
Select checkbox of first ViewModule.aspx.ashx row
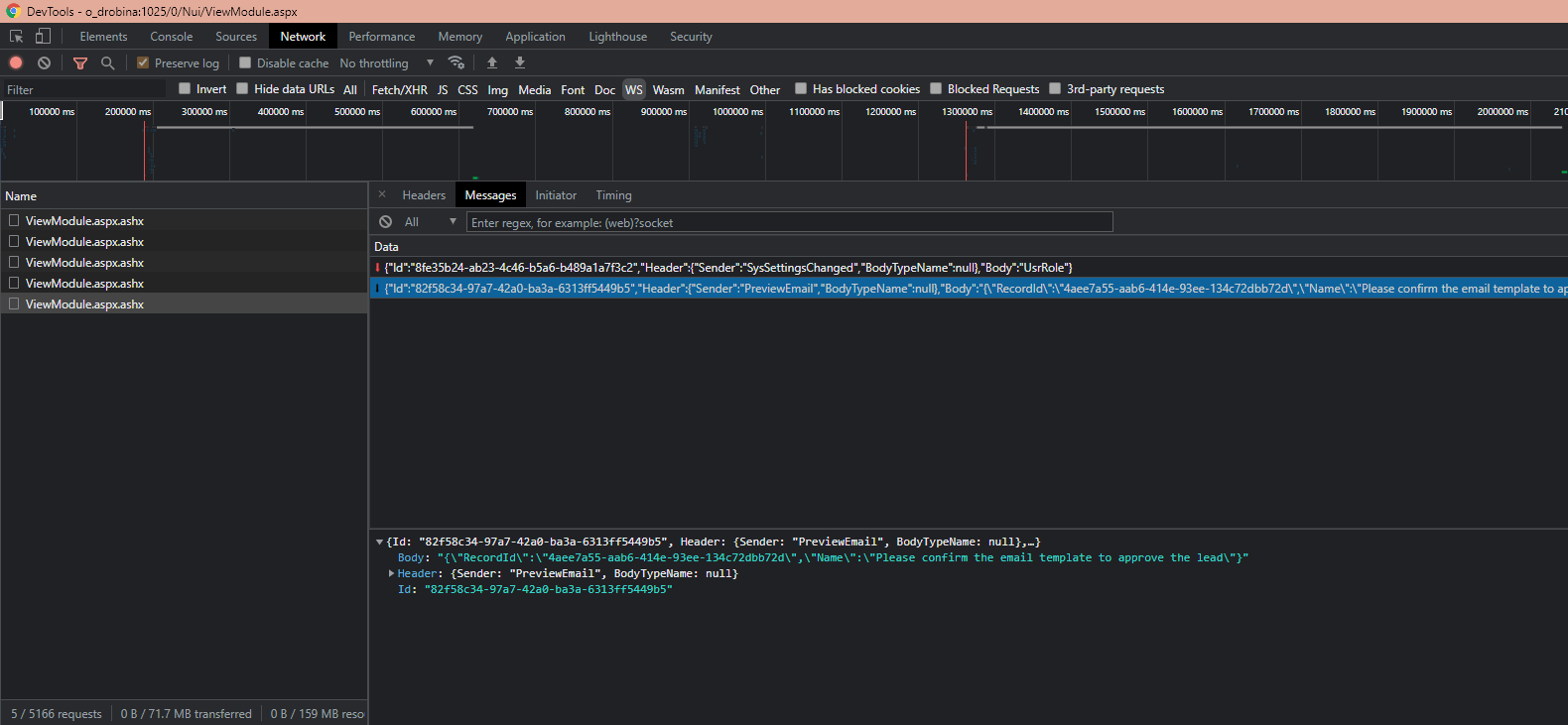[x=14, y=220]
